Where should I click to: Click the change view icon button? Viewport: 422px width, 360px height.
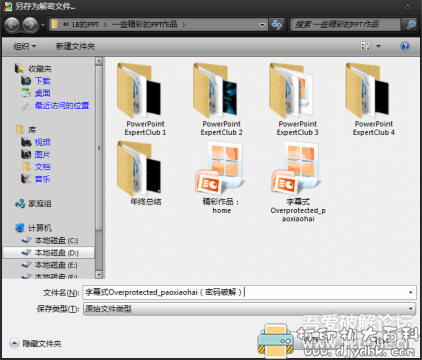coord(366,46)
